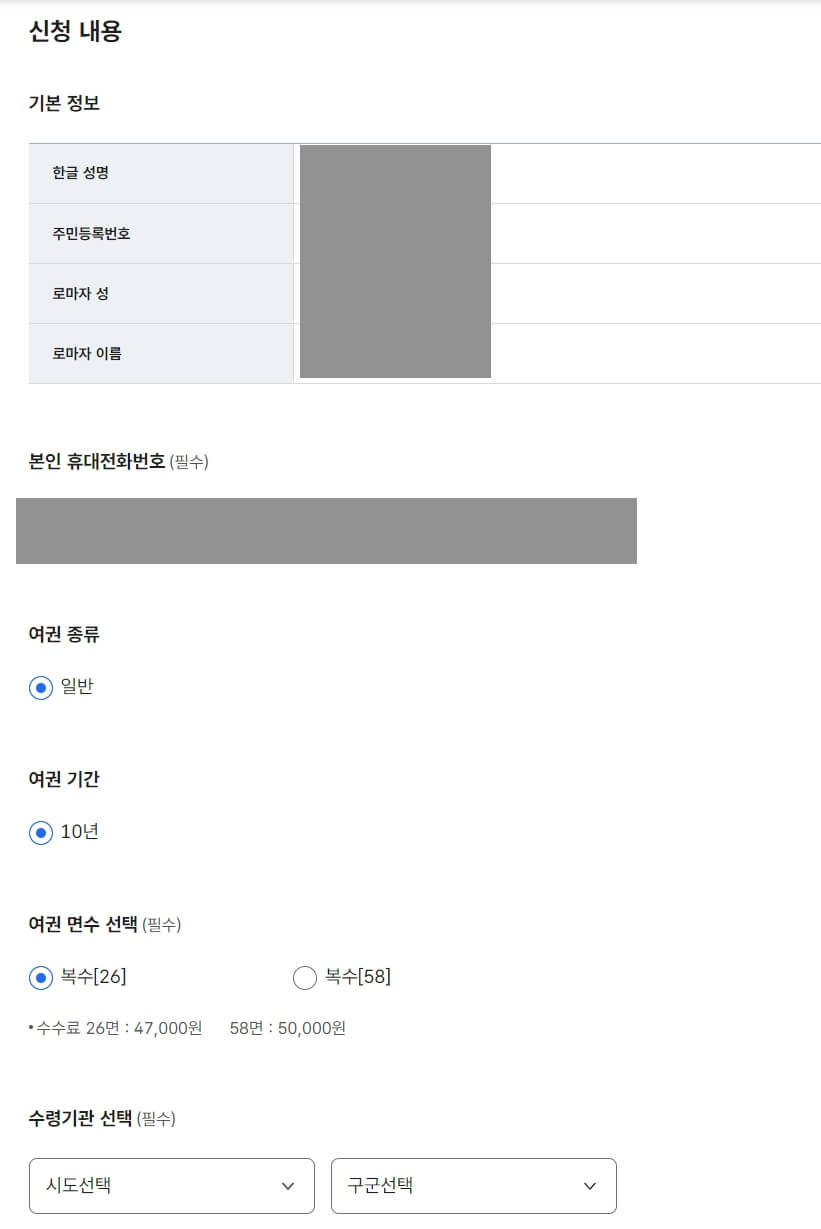Select the 일반 passport type radio button
821x1229 pixels.
(x=38, y=687)
